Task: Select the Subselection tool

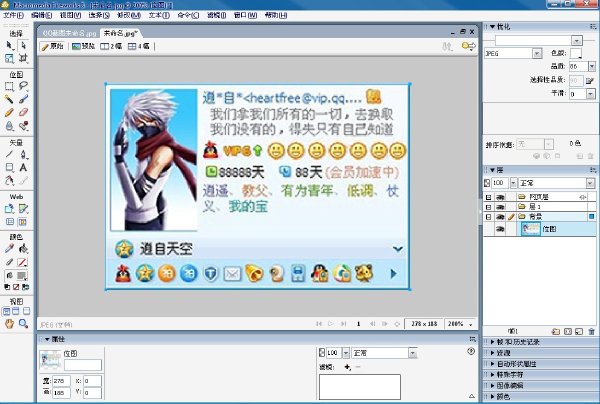Action: (23, 46)
